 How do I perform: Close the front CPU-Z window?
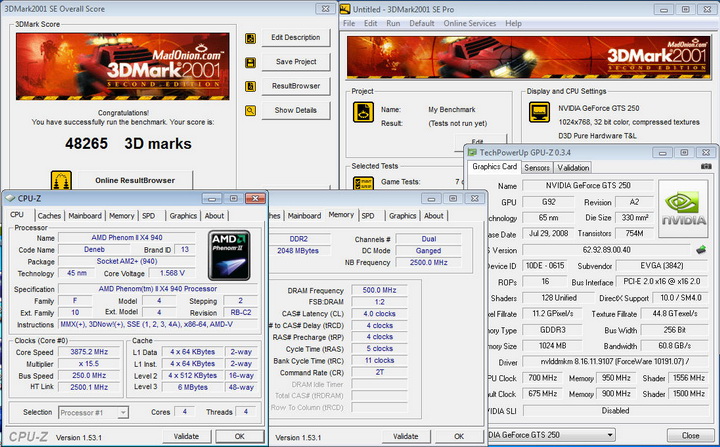pyautogui.click(x=255, y=198)
